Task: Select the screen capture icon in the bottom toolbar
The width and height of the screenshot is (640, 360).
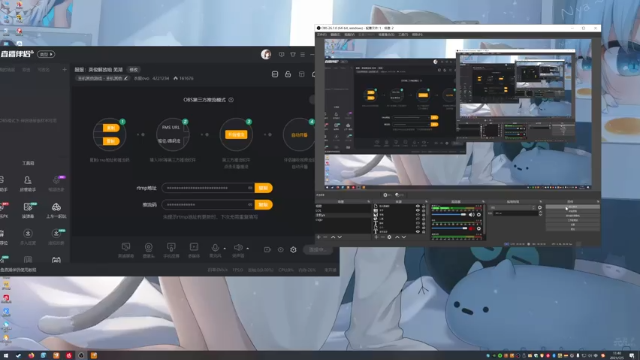Action: click(x=126, y=247)
